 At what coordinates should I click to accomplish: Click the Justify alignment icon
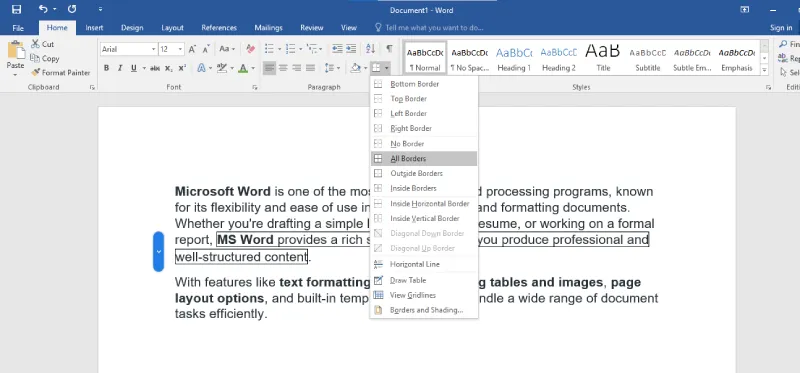coord(310,68)
